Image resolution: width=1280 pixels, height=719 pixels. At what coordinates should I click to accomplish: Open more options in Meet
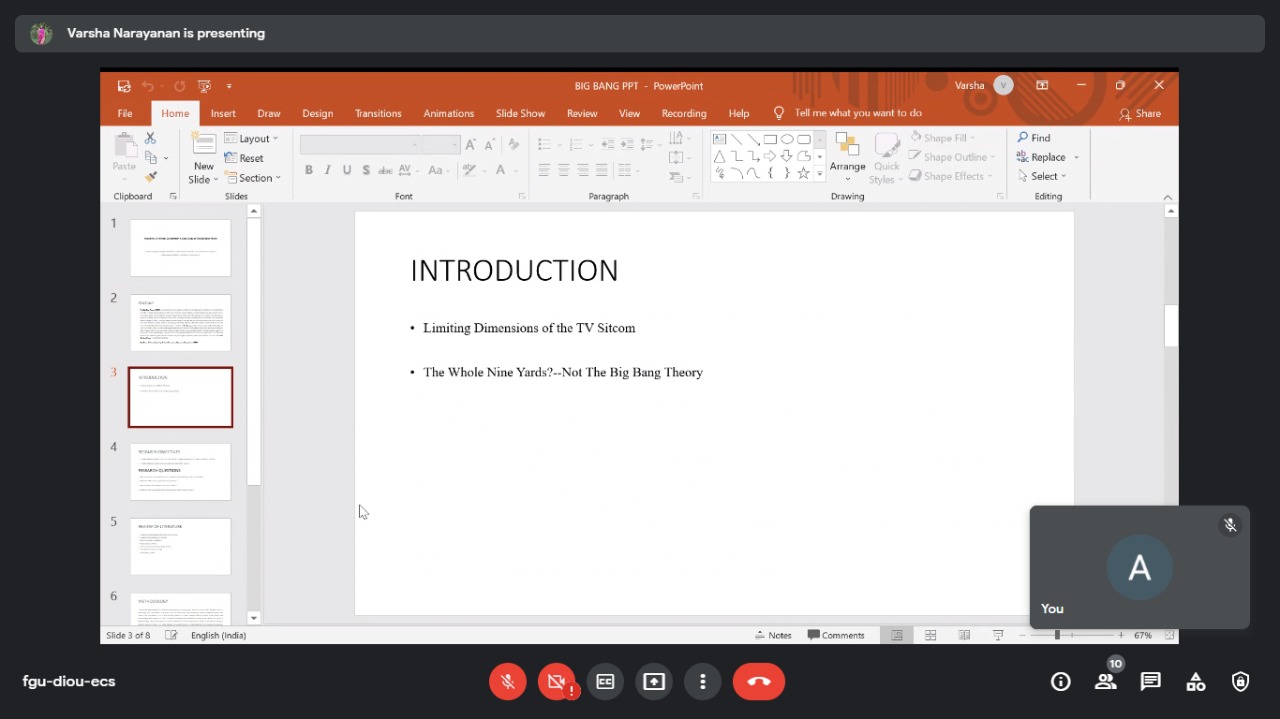pyautogui.click(x=703, y=682)
